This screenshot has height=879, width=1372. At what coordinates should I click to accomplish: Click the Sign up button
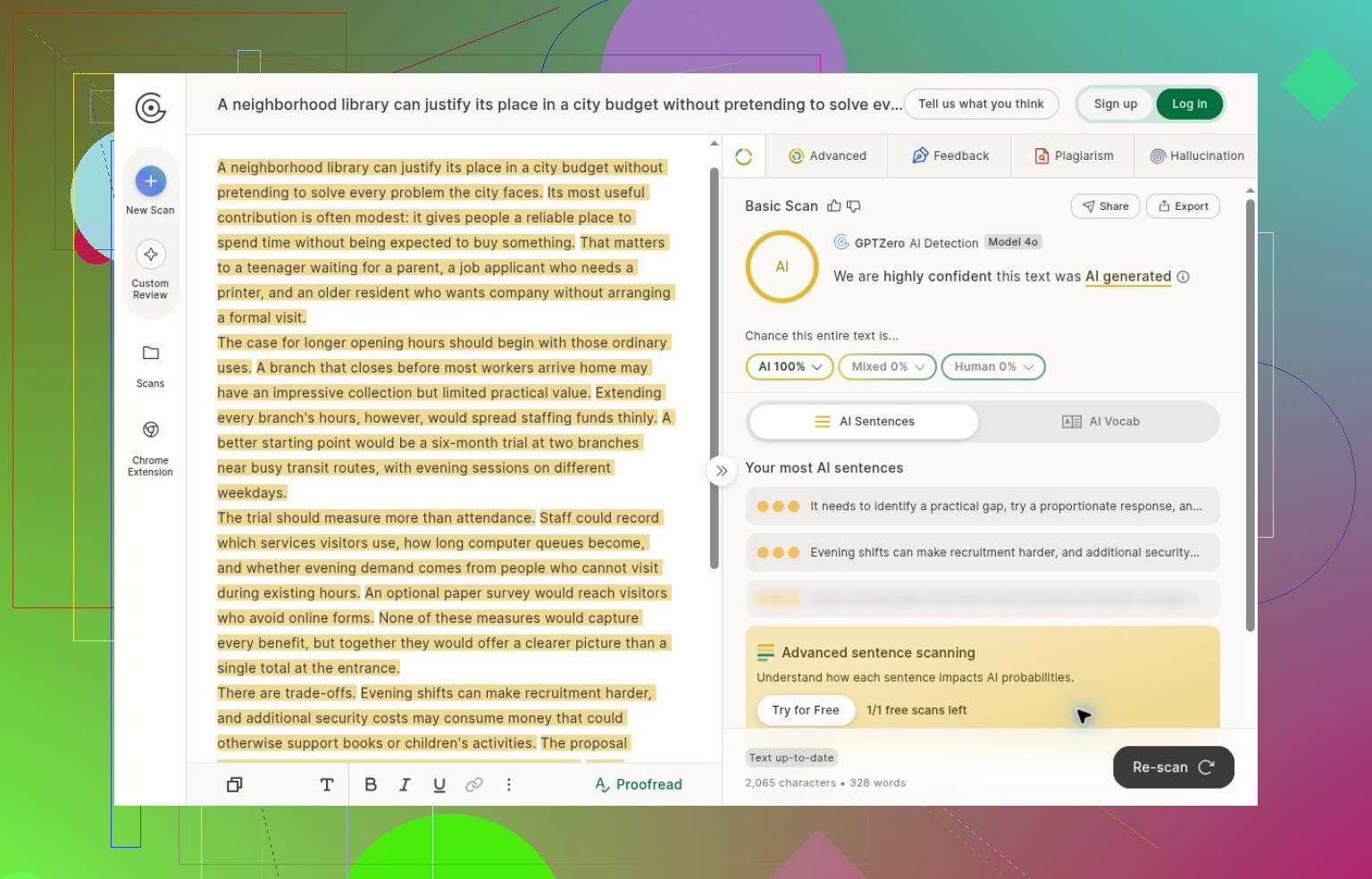point(1116,105)
